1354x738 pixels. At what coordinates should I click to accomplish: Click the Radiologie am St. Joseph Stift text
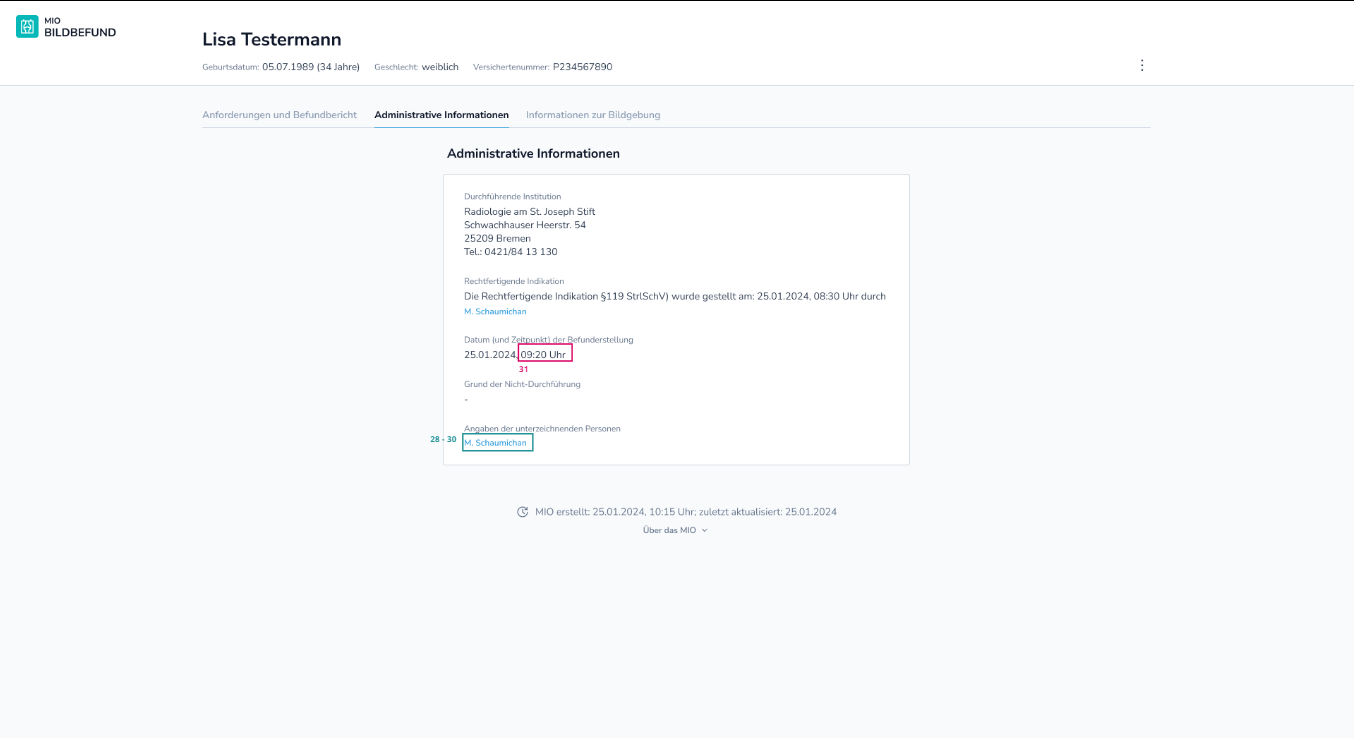tap(530, 212)
